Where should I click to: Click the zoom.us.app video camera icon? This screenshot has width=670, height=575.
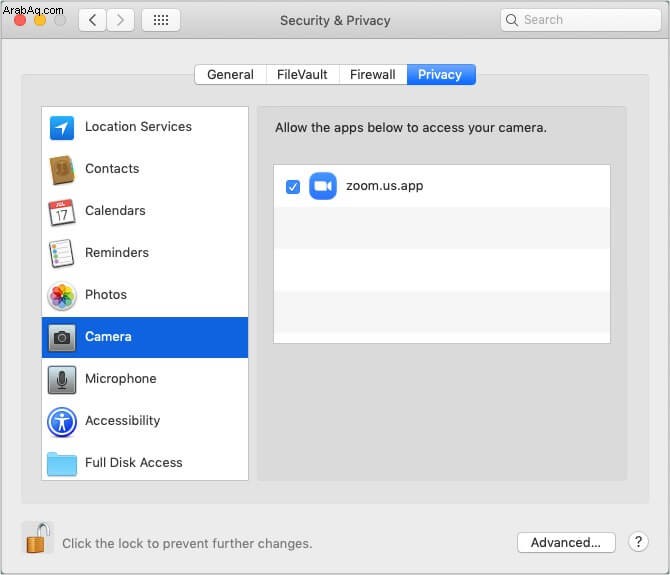pyautogui.click(x=323, y=186)
